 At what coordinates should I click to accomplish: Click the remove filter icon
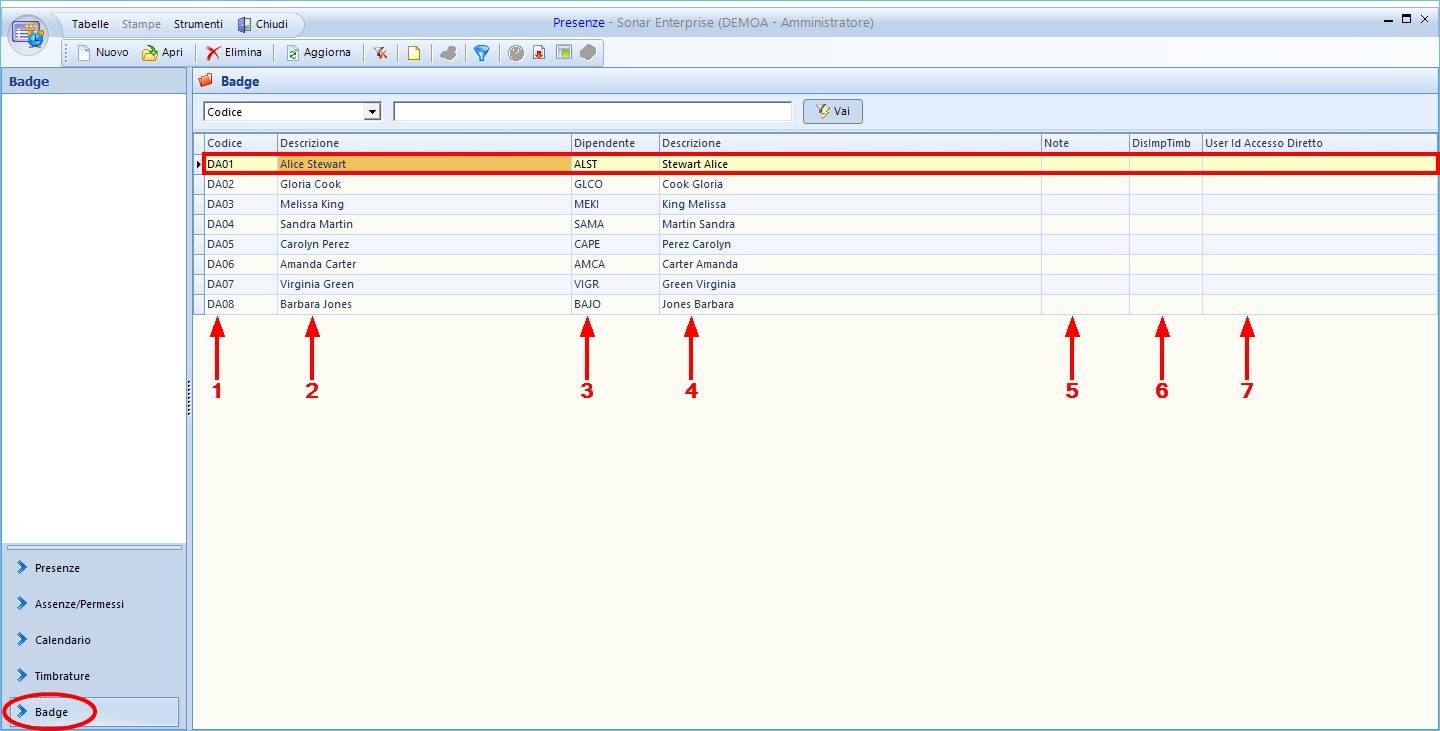pyautogui.click(x=381, y=53)
